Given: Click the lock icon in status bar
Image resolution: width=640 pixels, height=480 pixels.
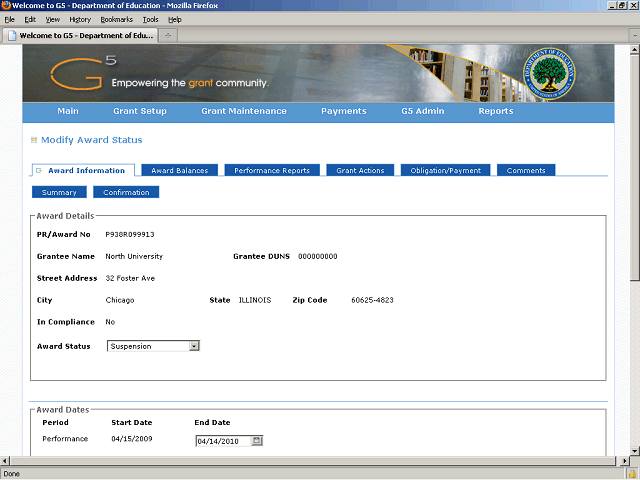Looking at the screenshot, I should [632, 474].
